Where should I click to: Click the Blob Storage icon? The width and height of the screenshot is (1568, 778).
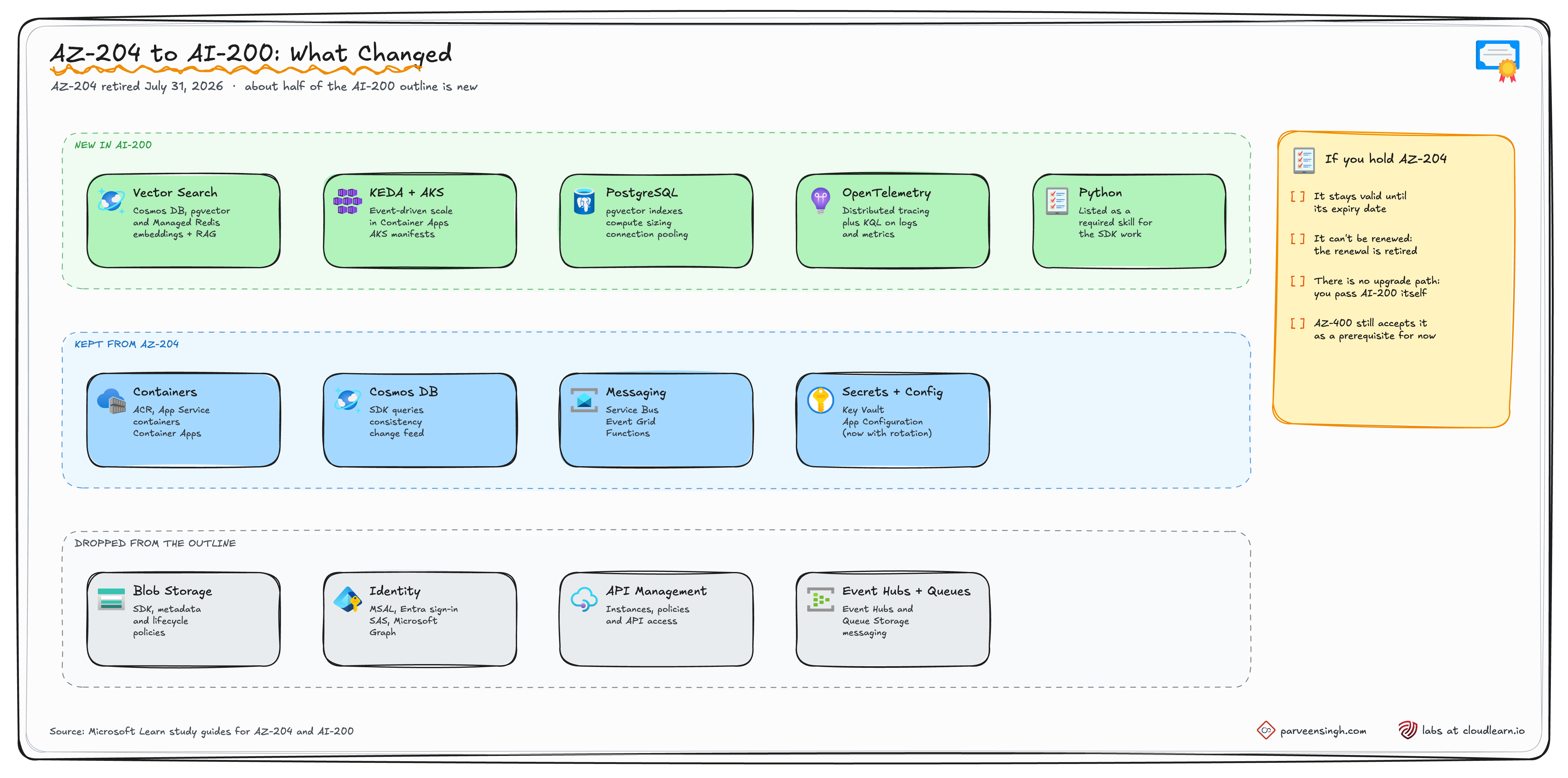[x=111, y=599]
